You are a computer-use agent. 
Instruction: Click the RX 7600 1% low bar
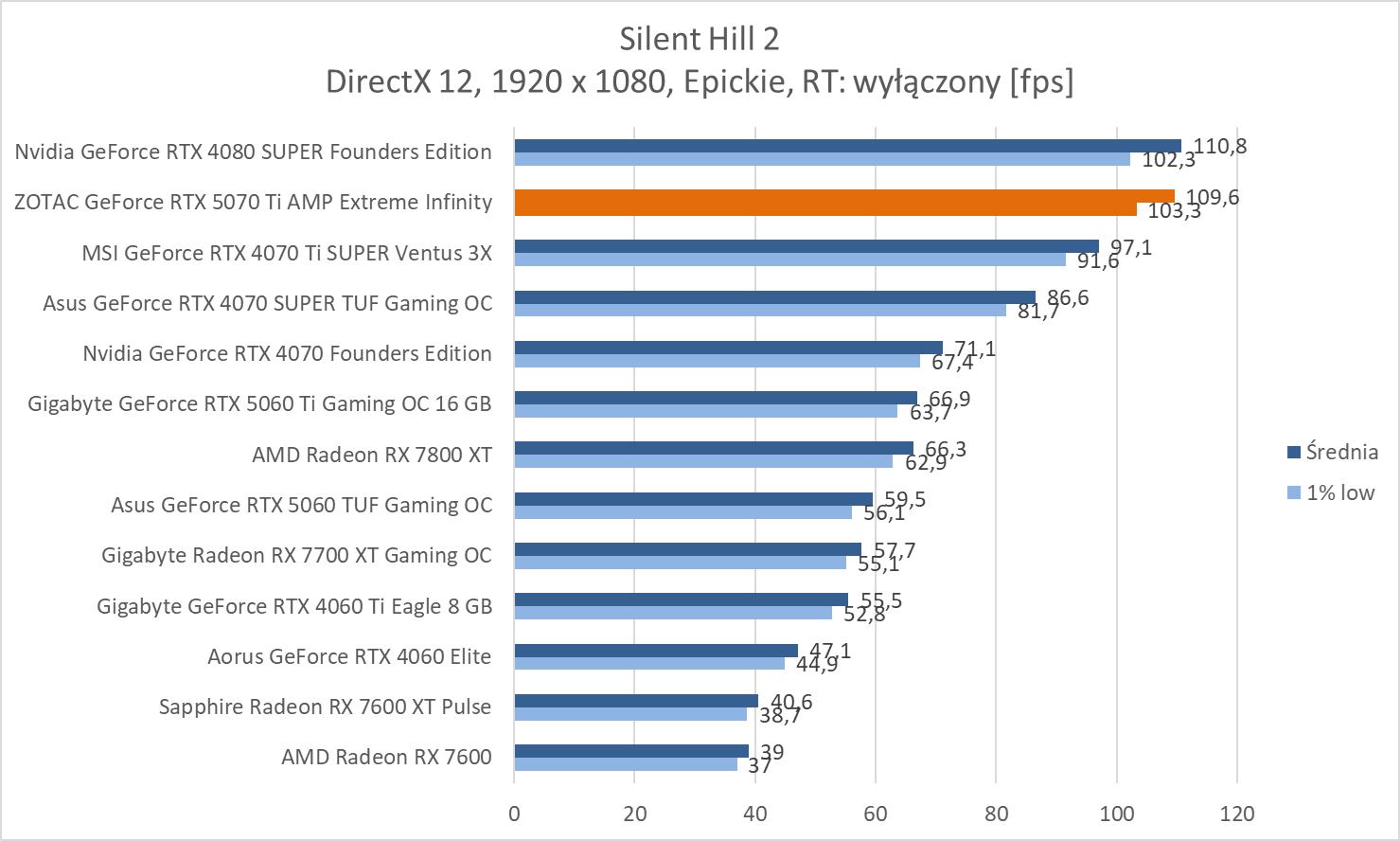click(x=625, y=764)
